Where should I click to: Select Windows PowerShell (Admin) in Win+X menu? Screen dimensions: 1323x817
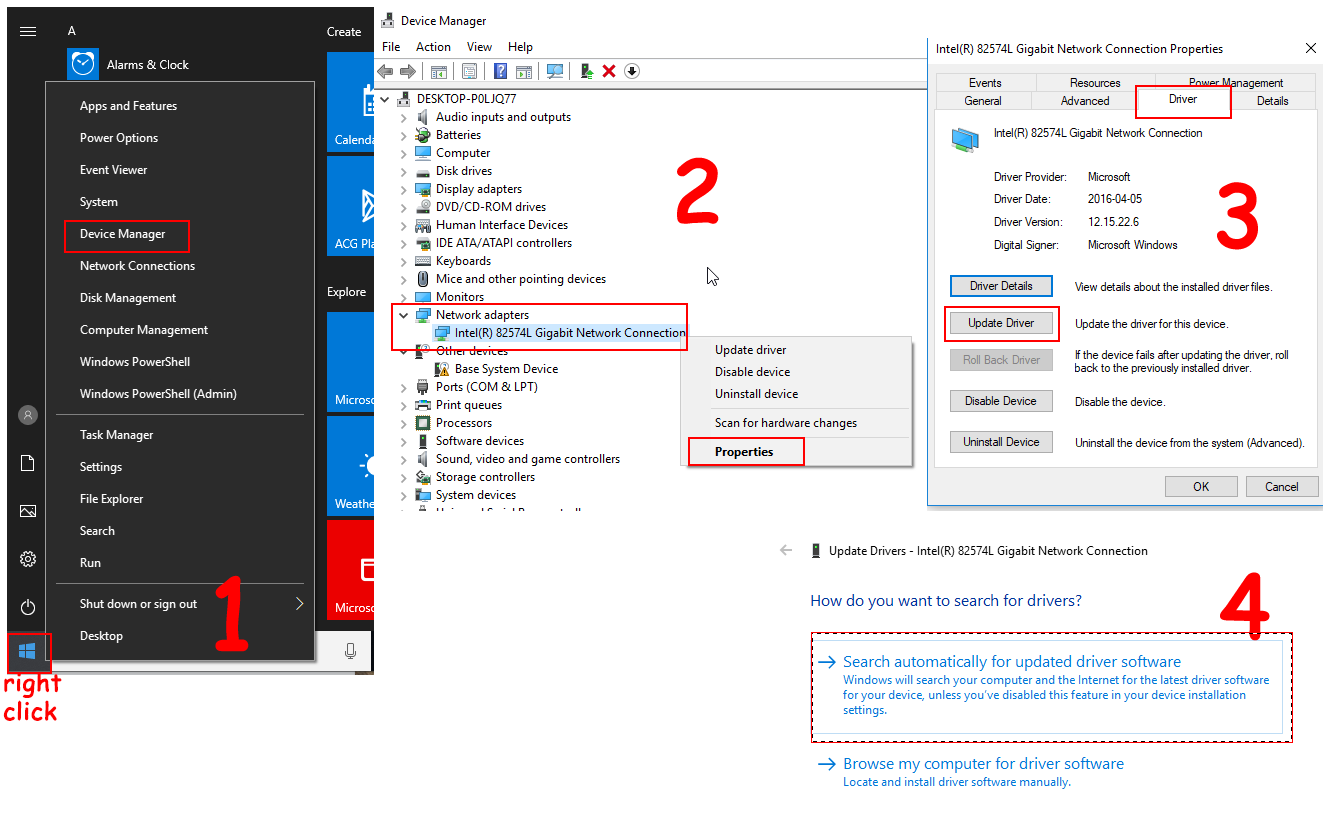158,394
